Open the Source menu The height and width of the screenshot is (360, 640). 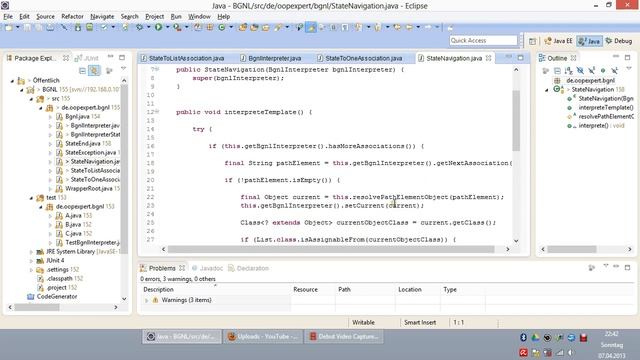(45, 16)
